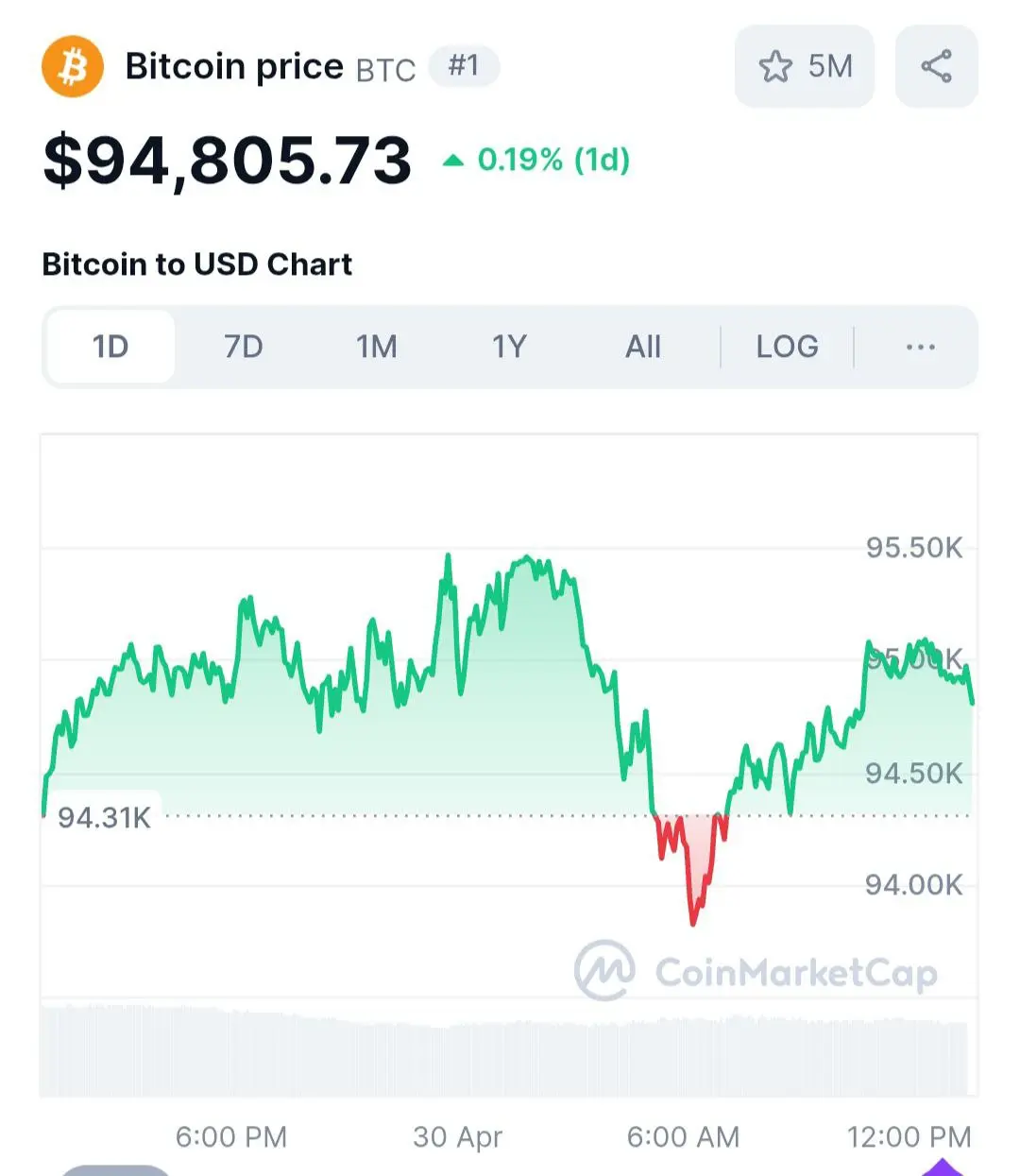This screenshot has height=1176, width=1020.
Task: Select the 1Y timeframe tab
Action: (x=509, y=347)
